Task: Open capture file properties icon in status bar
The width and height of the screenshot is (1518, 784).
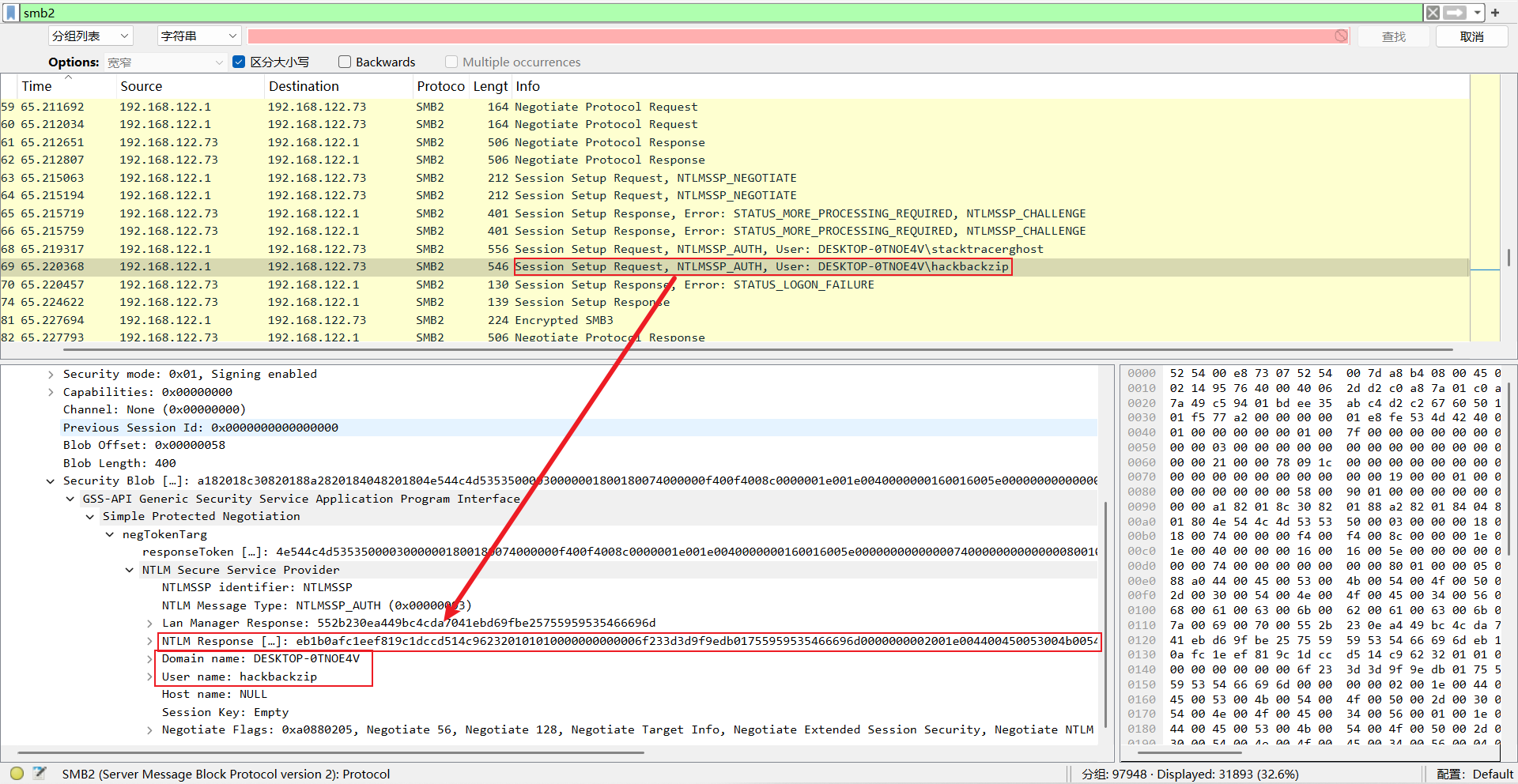Action: click(40, 774)
